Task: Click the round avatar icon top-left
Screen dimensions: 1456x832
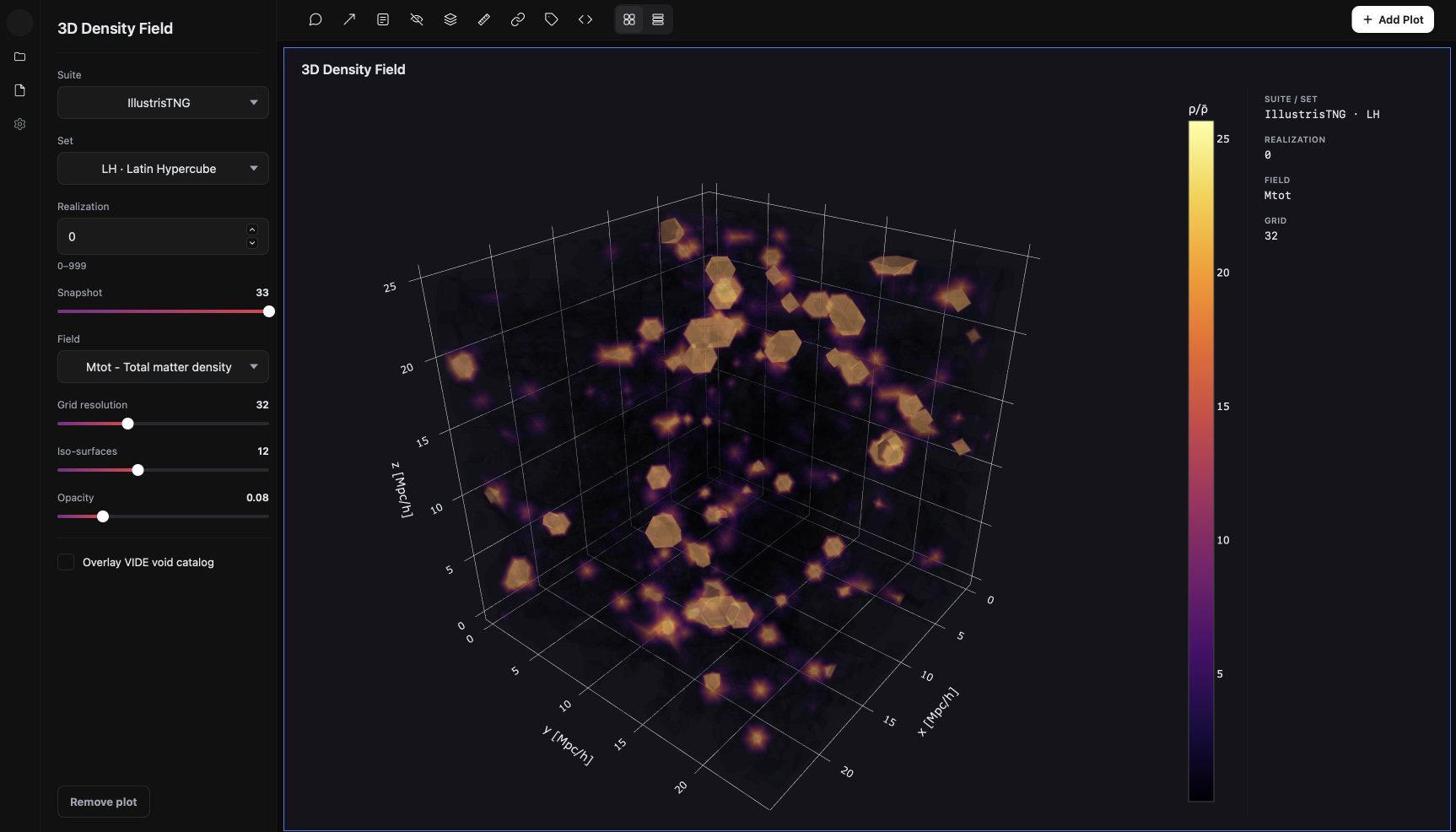Action: point(20,22)
